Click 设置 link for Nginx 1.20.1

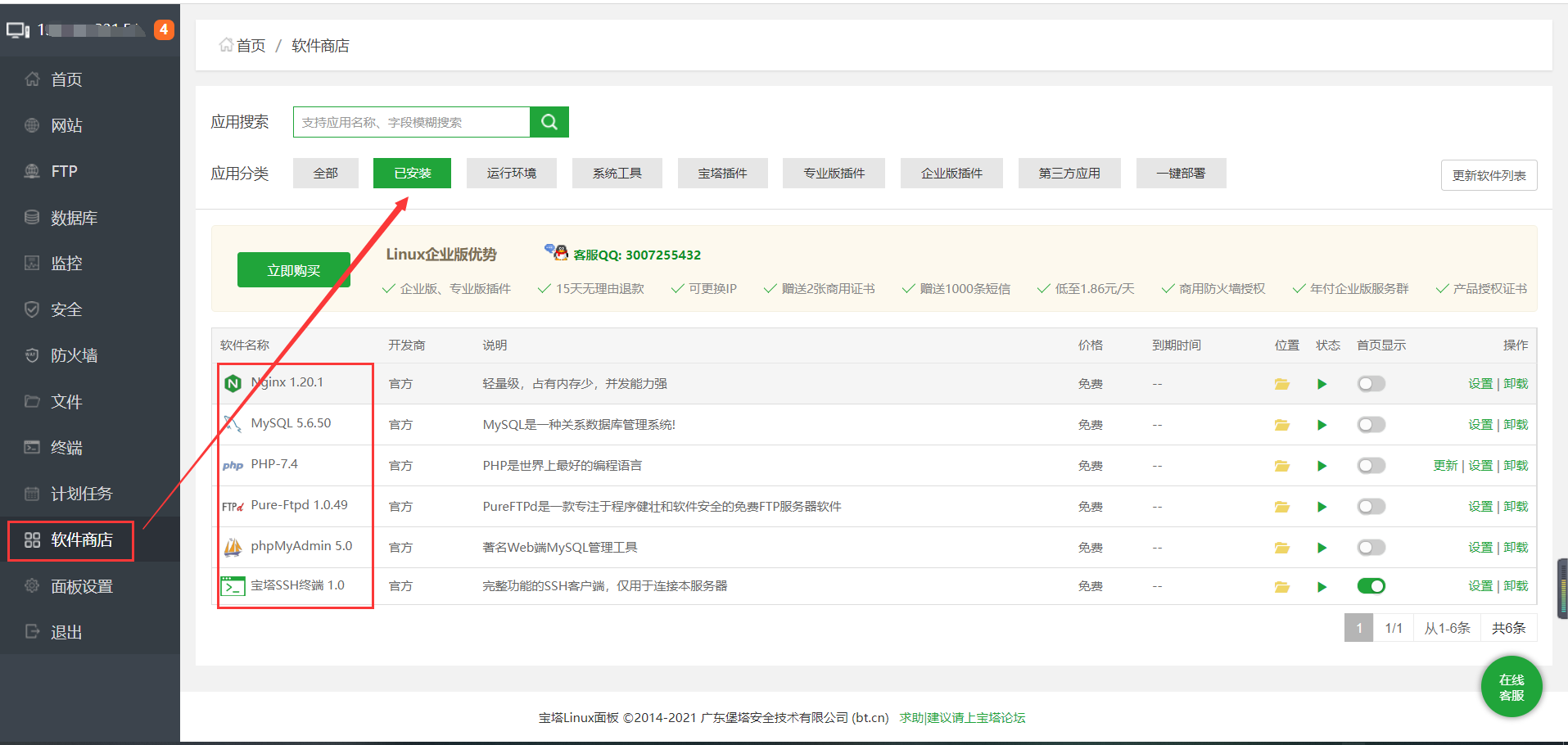coord(1480,384)
